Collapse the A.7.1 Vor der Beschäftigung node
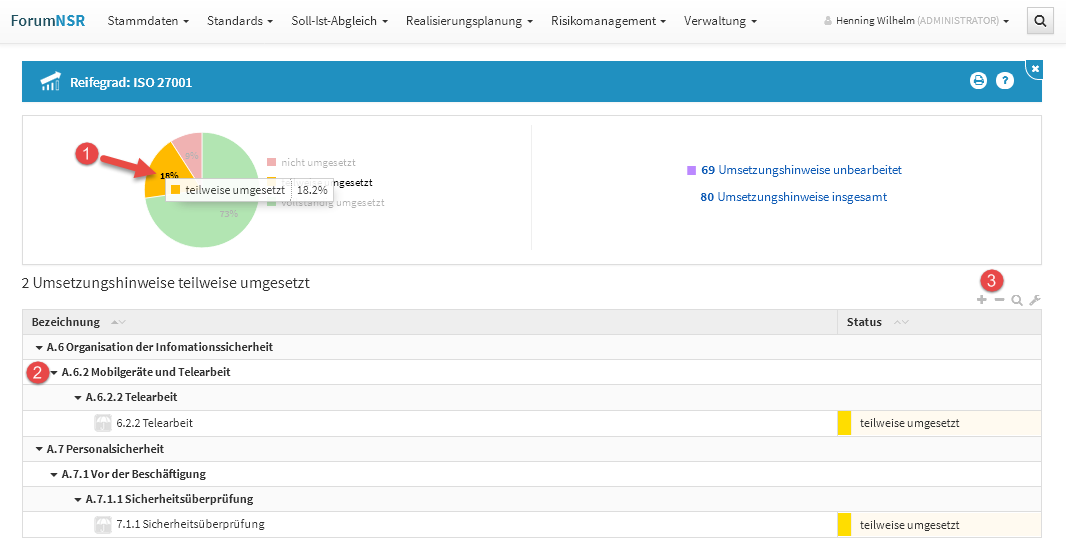 coord(54,474)
